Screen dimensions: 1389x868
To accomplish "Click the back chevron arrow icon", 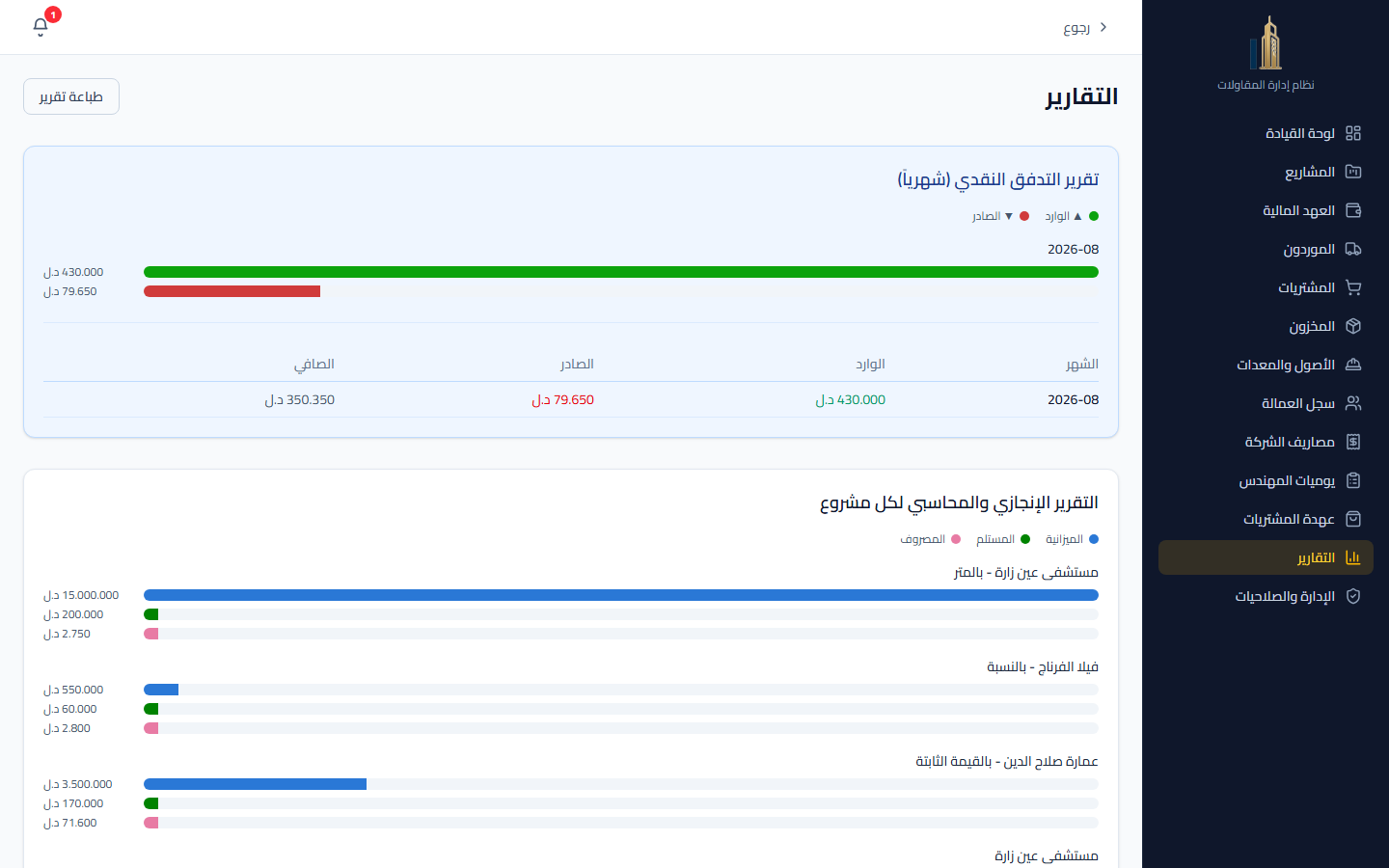I will tap(1103, 27).
